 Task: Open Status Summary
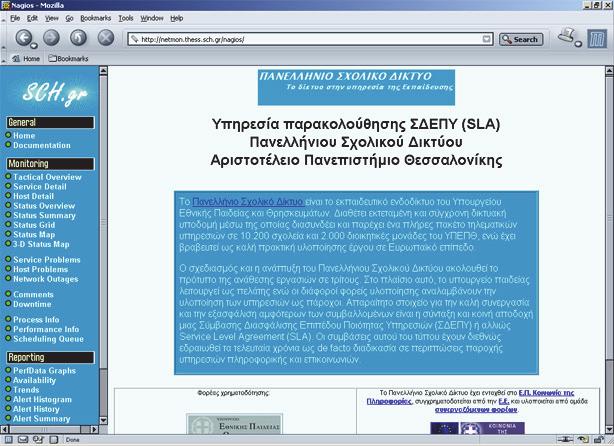(x=44, y=215)
